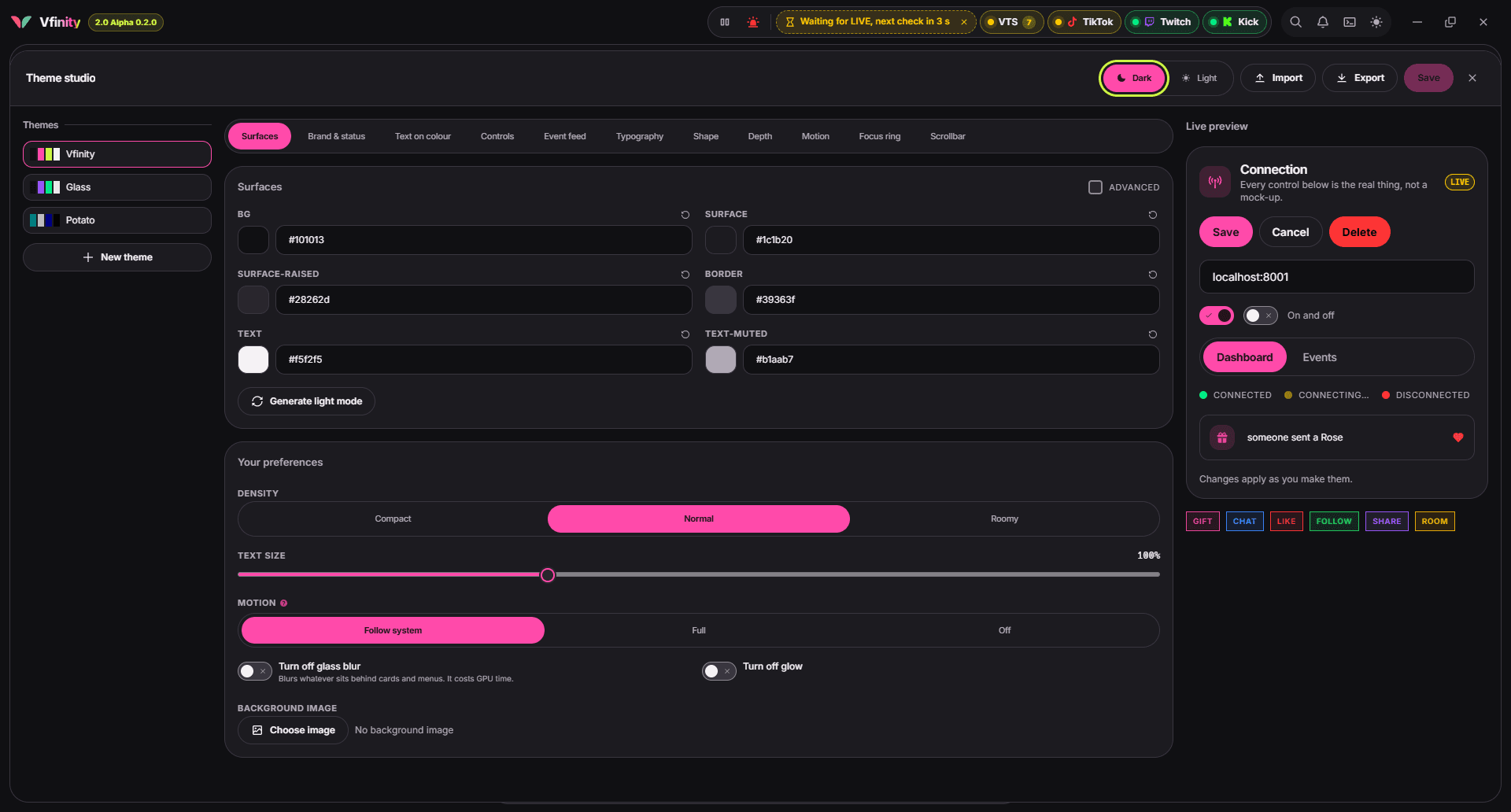The width and height of the screenshot is (1511, 812).
Task: Toggle Turn off glass blur
Action: (255, 671)
